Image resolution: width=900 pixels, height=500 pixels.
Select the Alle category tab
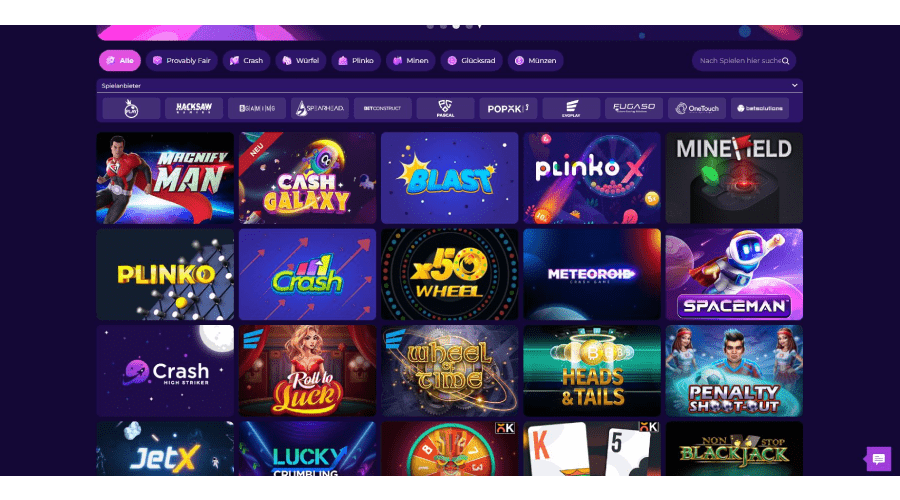pyautogui.click(x=120, y=60)
